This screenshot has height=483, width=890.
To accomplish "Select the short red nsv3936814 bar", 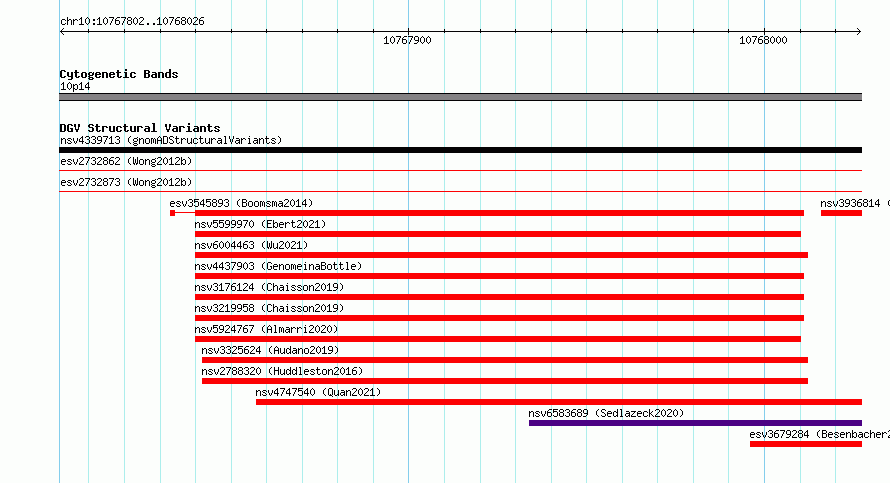I will (841, 213).
